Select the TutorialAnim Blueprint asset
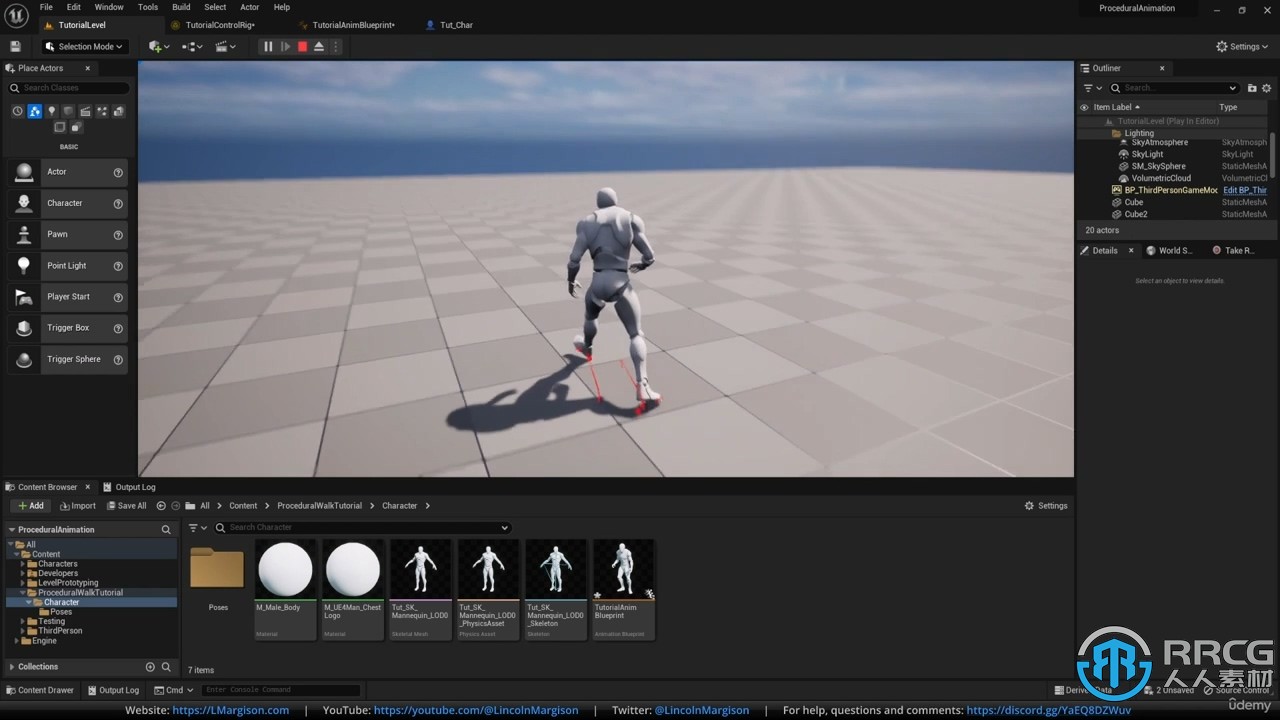This screenshot has height=720, width=1280. (624, 590)
